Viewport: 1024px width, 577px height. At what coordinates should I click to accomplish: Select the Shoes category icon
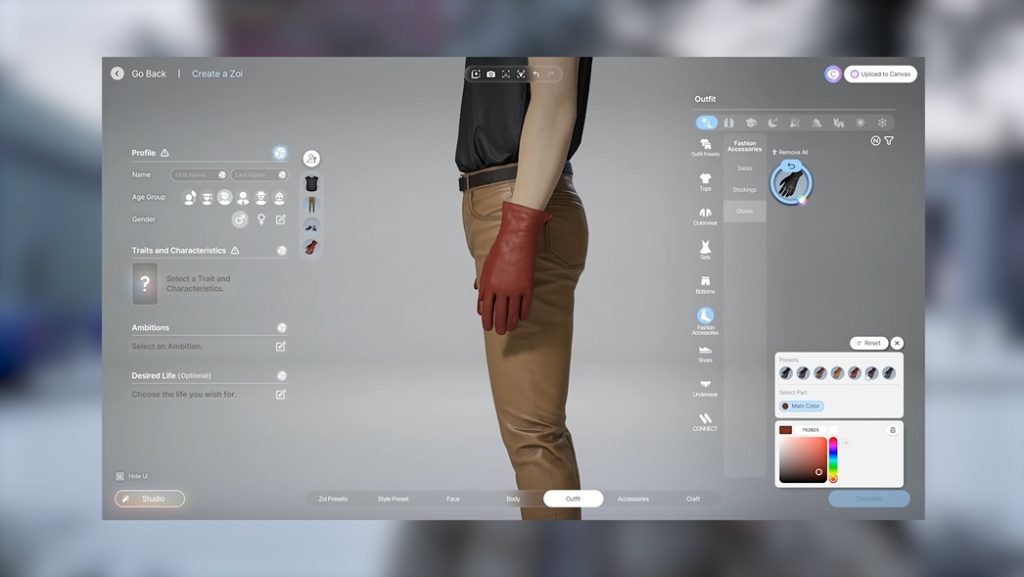[705, 353]
